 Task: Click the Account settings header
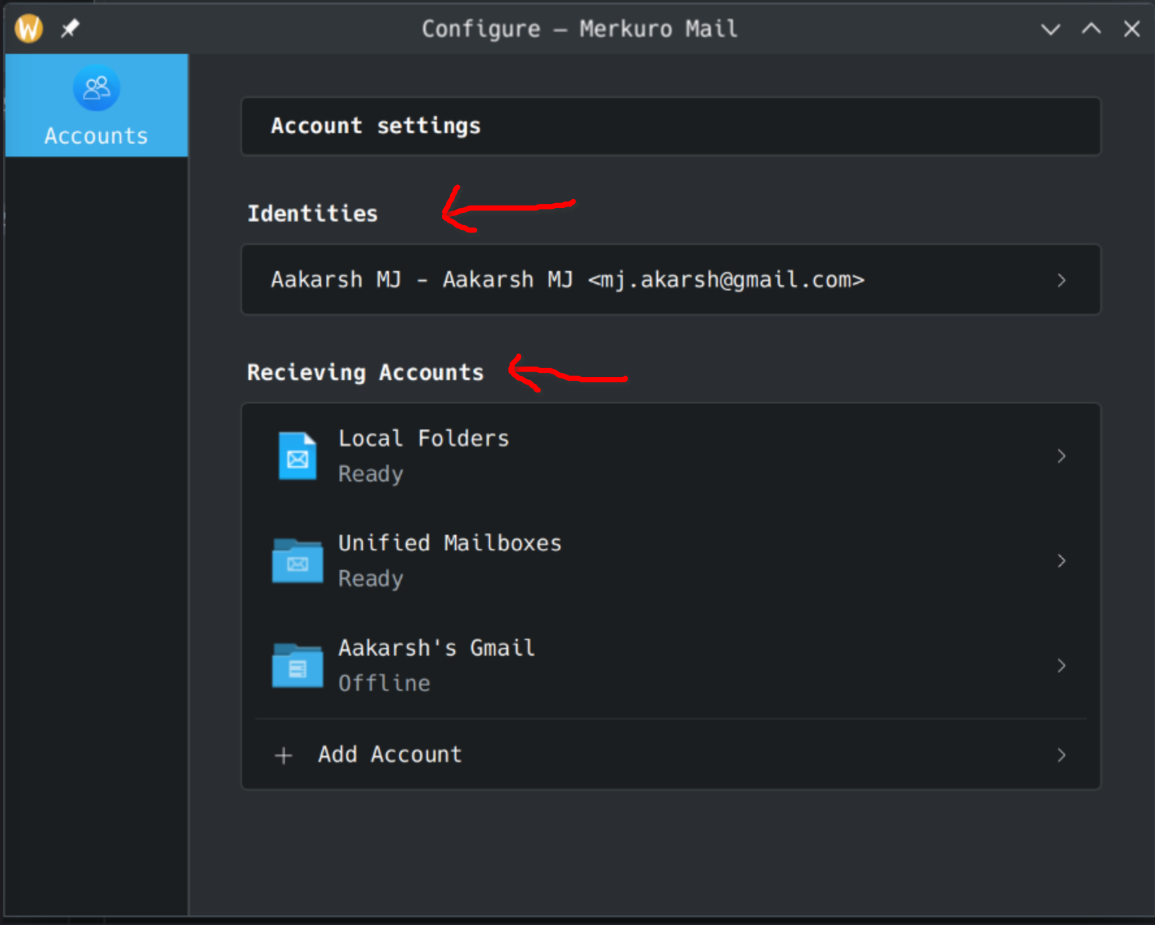[x=376, y=126]
